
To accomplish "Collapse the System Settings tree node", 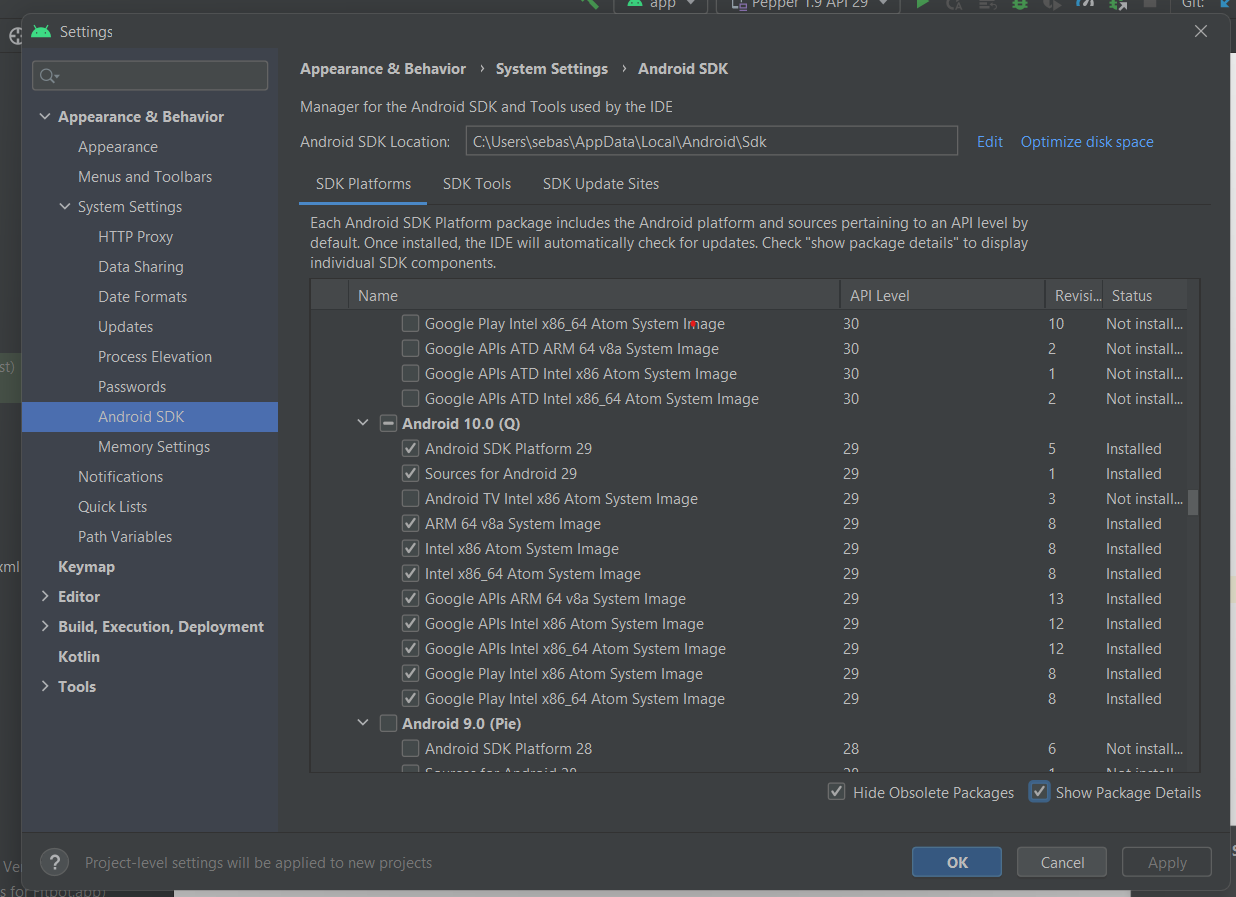I will (65, 207).
